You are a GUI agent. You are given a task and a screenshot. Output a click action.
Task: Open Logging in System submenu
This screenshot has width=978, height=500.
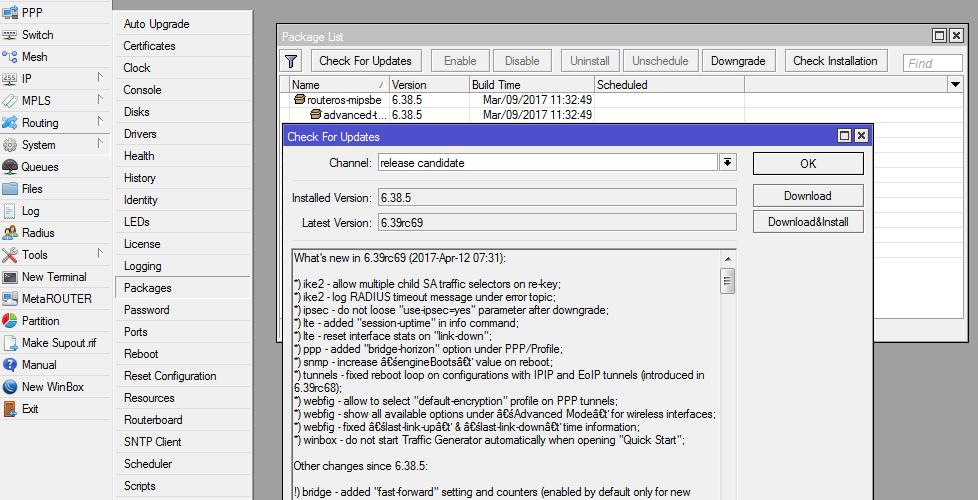click(x=183, y=266)
